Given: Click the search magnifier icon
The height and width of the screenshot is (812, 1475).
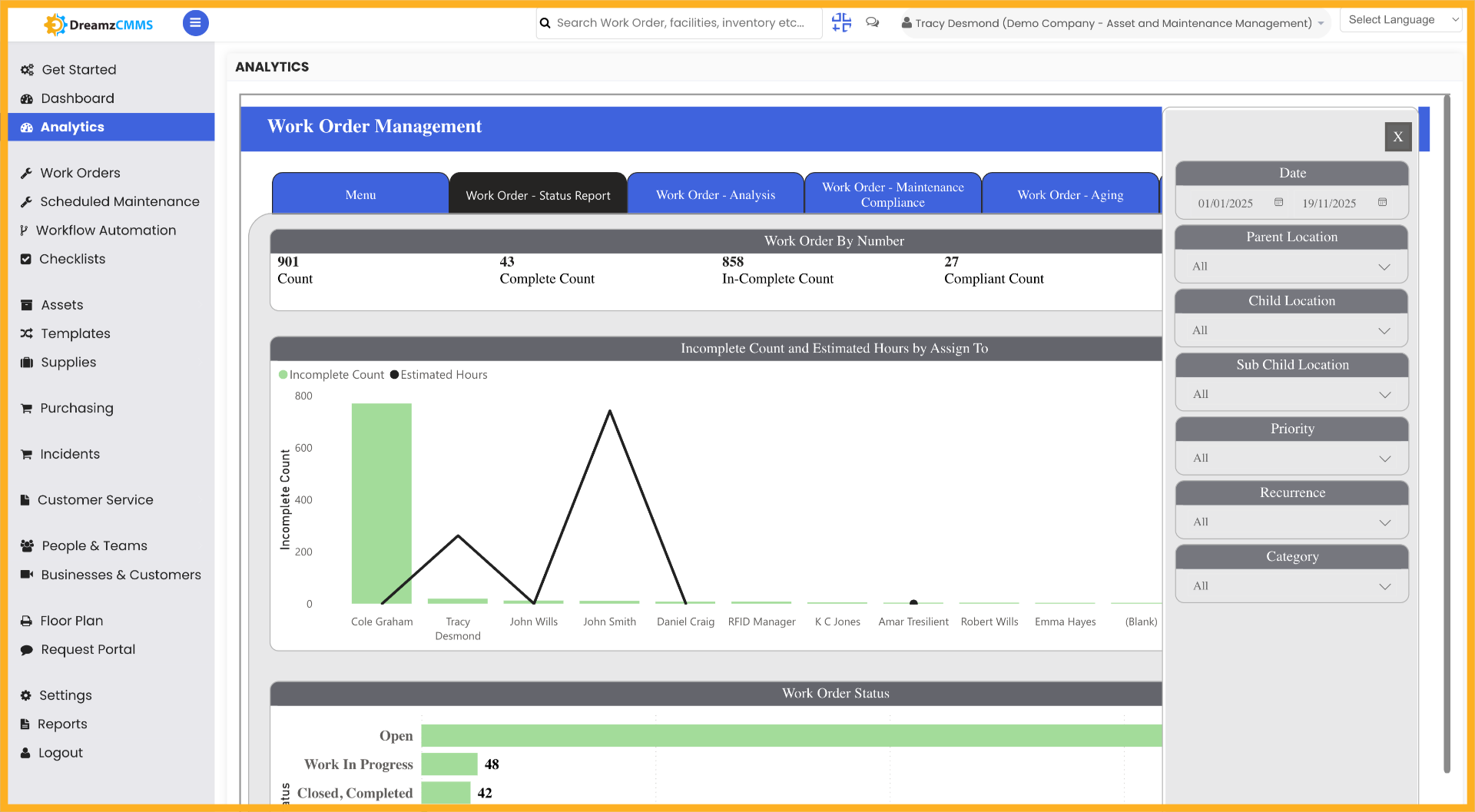Looking at the screenshot, I should [545, 23].
